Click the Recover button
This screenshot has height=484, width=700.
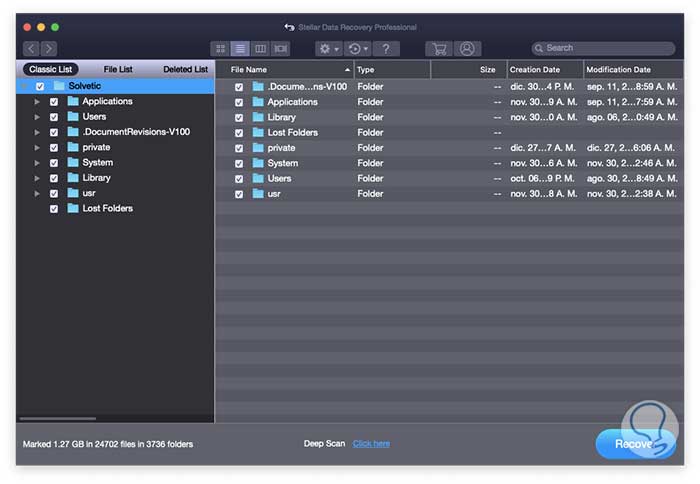pyautogui.click(x=635, y=444)
